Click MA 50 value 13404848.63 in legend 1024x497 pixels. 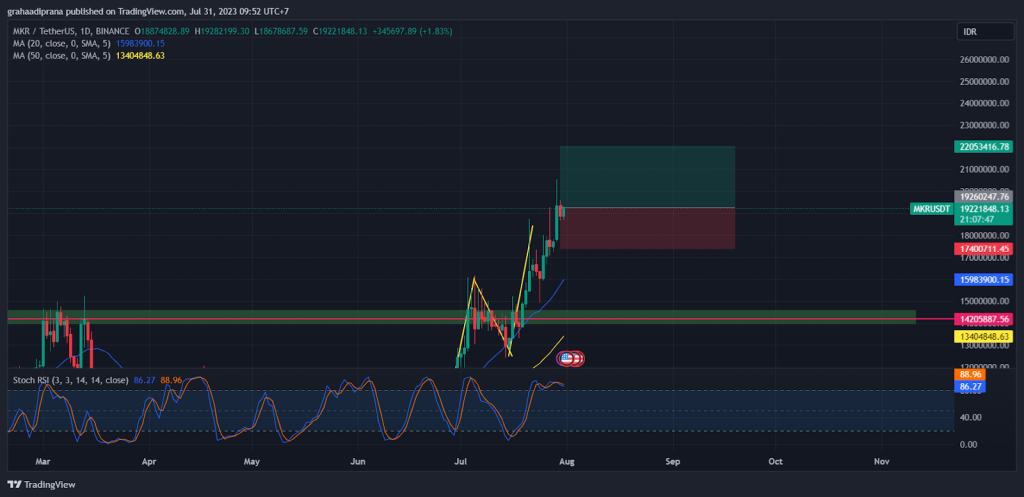pyautogui.click(x=140, y=56)
